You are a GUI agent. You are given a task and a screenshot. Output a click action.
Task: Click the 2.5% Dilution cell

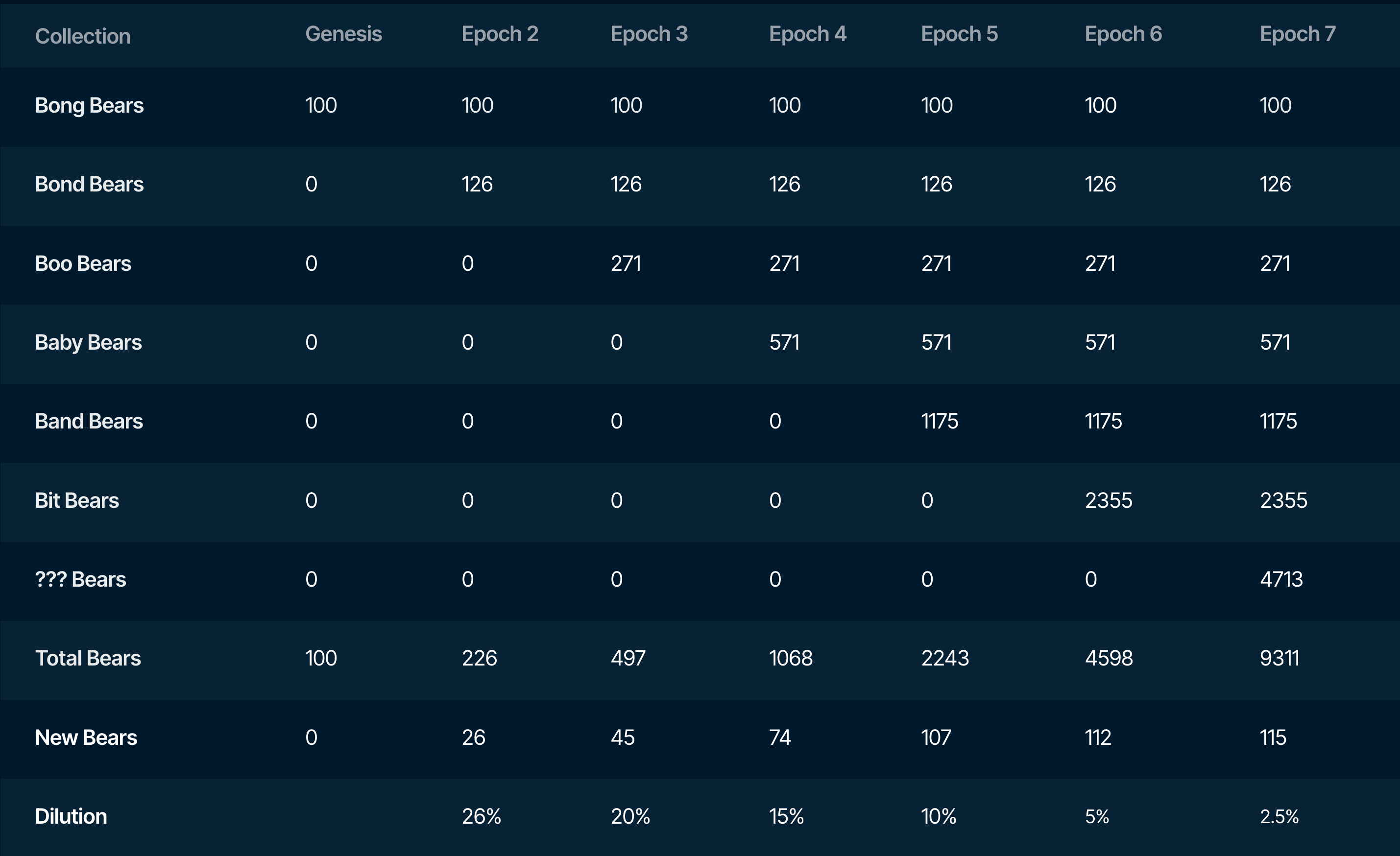pos(1279,816)
